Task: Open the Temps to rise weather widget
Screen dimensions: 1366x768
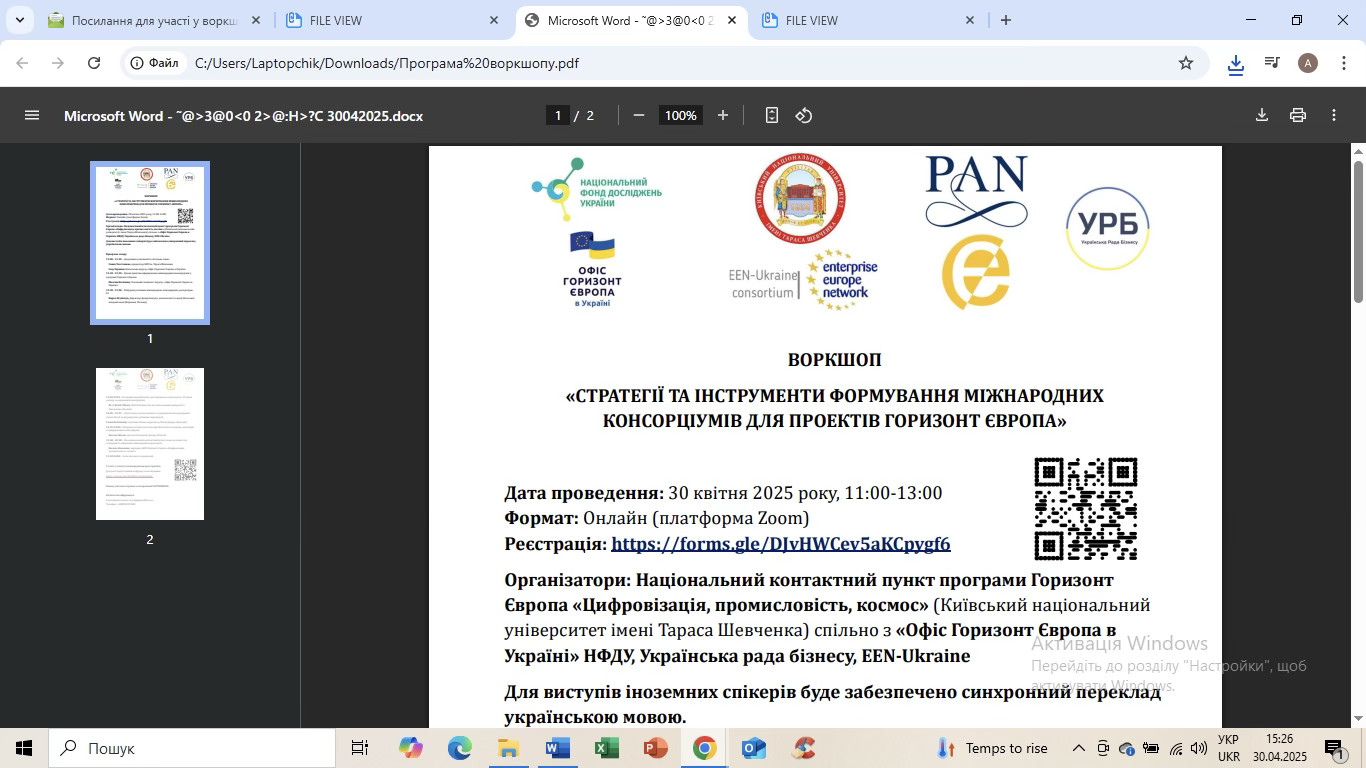Action: click(x=992, y=748)
